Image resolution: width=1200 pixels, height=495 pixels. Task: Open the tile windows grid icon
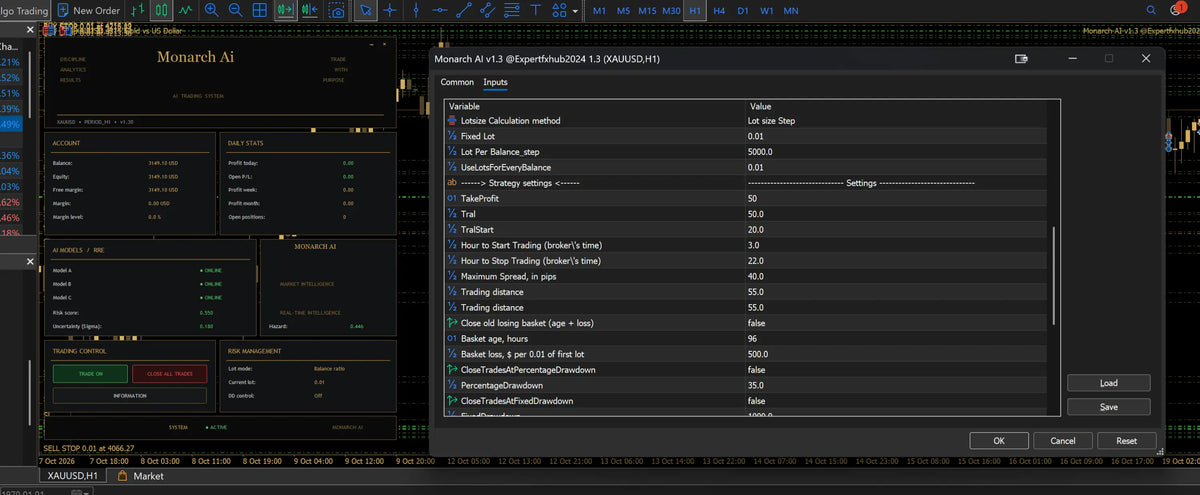click(260, 10)
